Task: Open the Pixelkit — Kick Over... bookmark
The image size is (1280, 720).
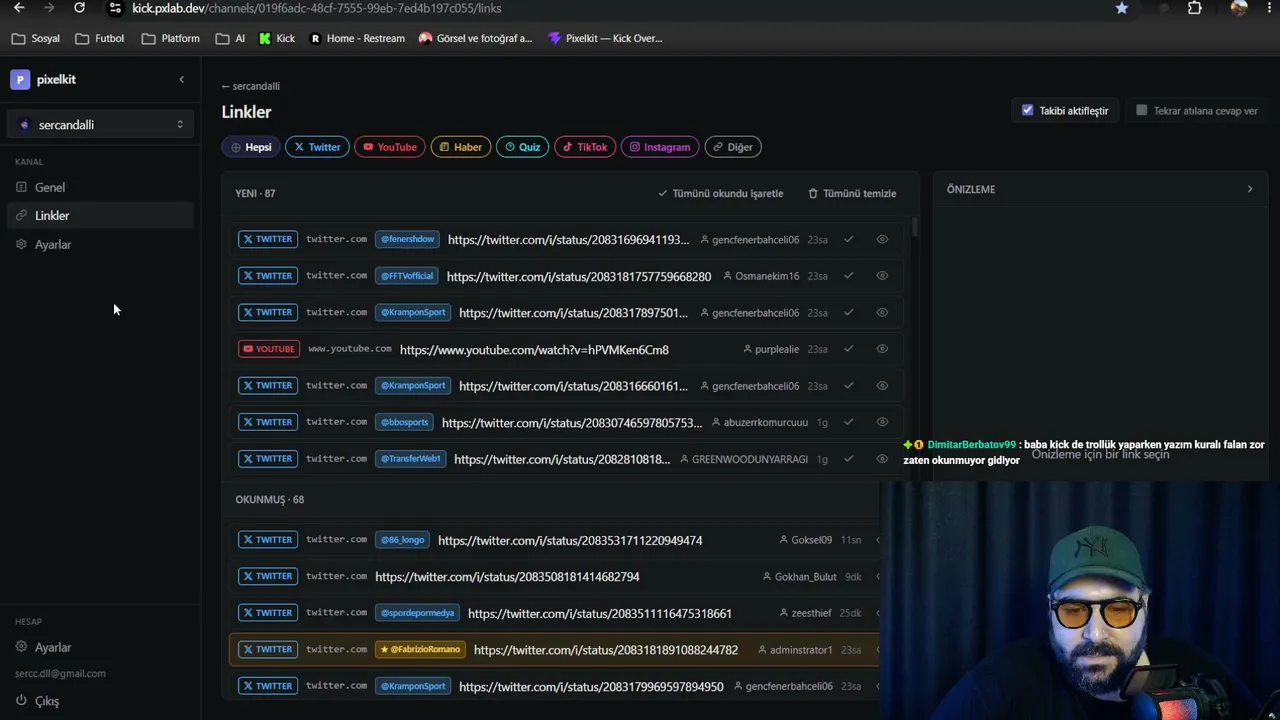Action: click(605, 38)
